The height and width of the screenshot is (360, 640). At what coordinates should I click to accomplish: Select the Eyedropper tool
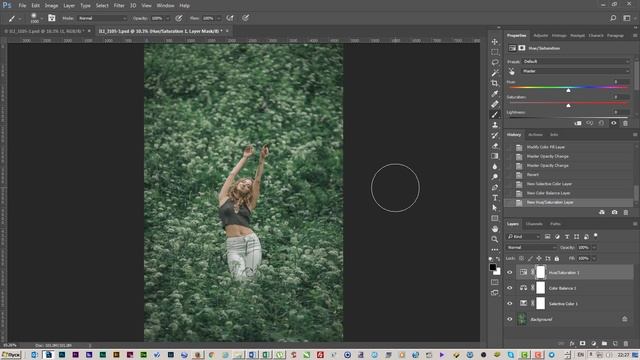[x=495, y=94]
